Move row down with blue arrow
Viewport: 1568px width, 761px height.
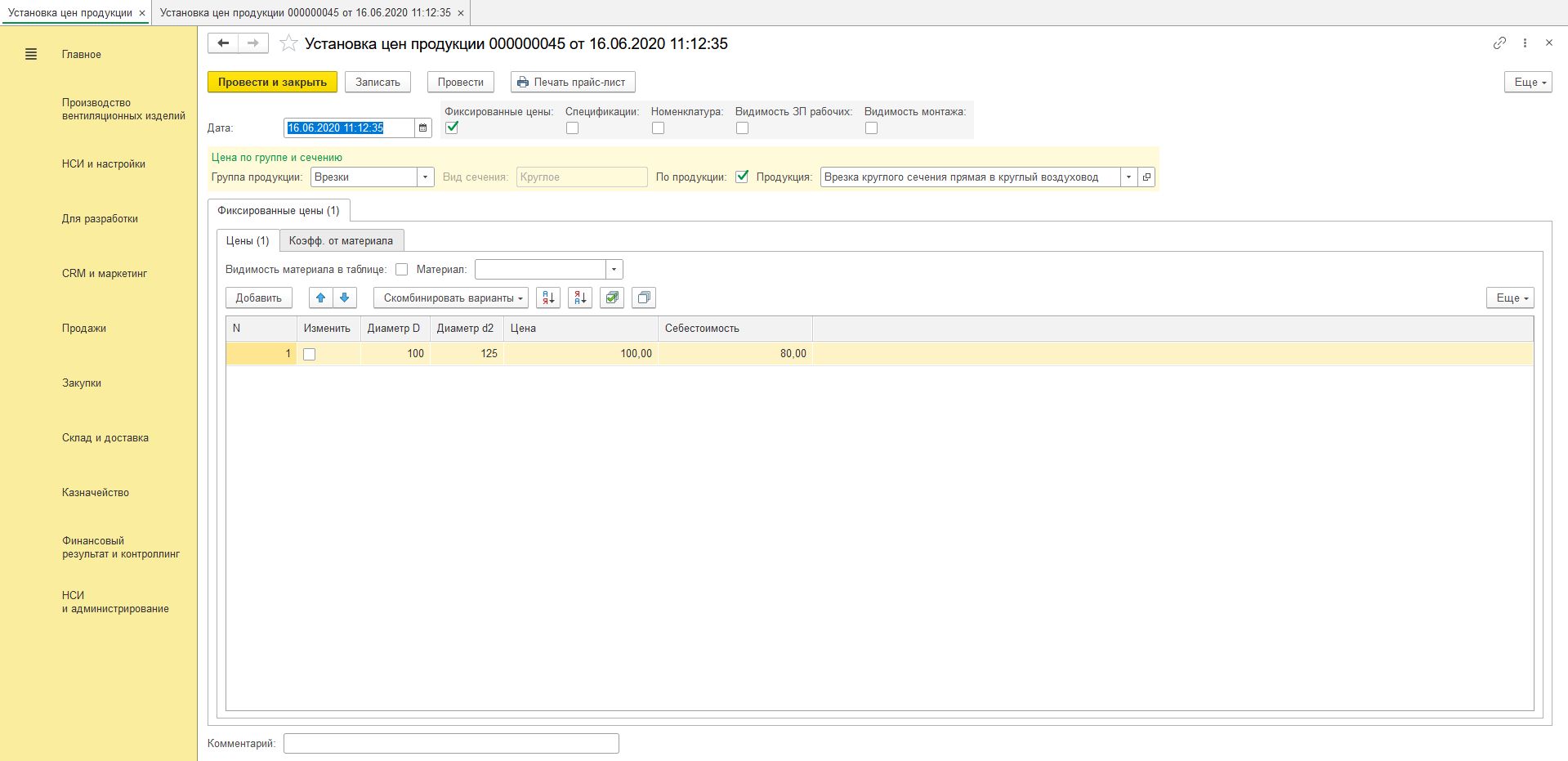[345, 298]
